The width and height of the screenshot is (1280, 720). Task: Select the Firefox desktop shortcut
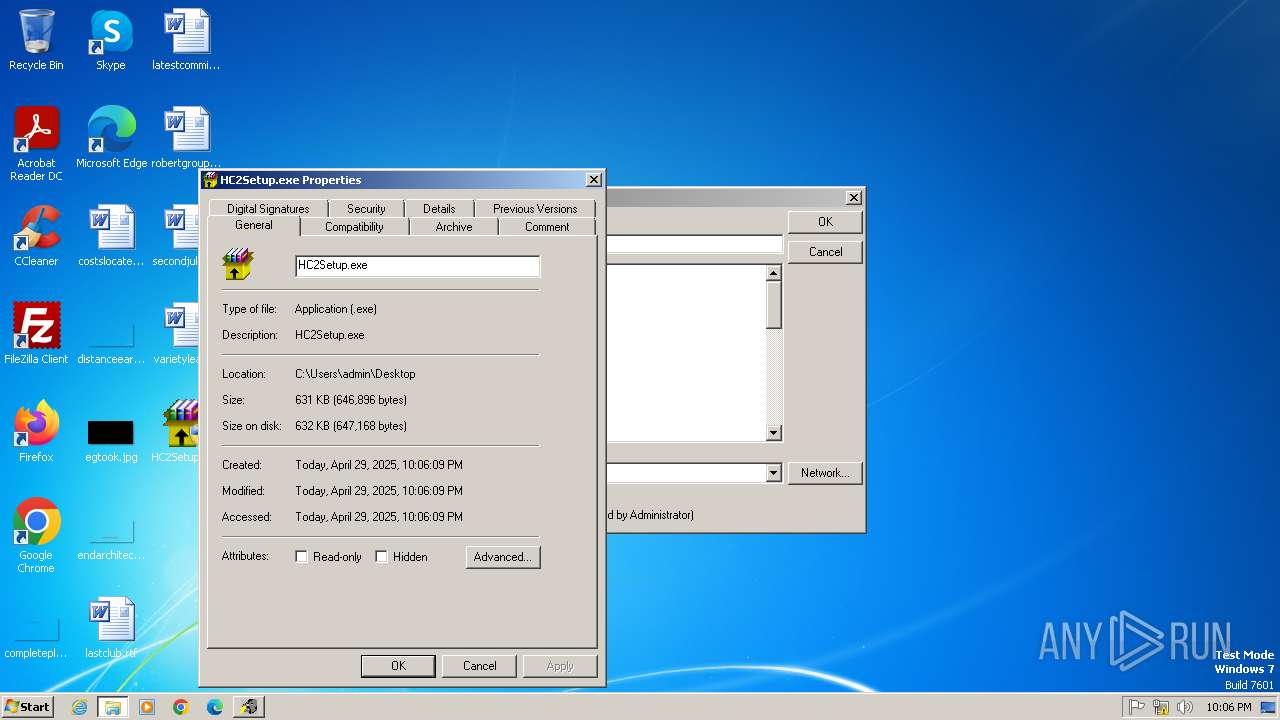click(36, 431)
